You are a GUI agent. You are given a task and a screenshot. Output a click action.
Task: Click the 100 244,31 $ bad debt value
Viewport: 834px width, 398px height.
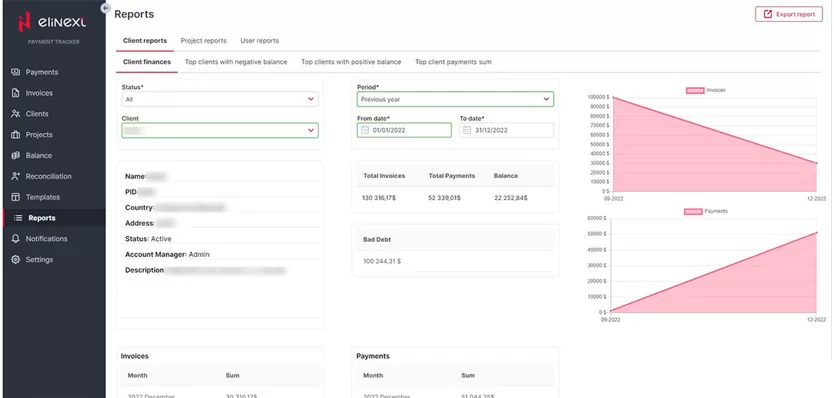click(x=382, y=261)
